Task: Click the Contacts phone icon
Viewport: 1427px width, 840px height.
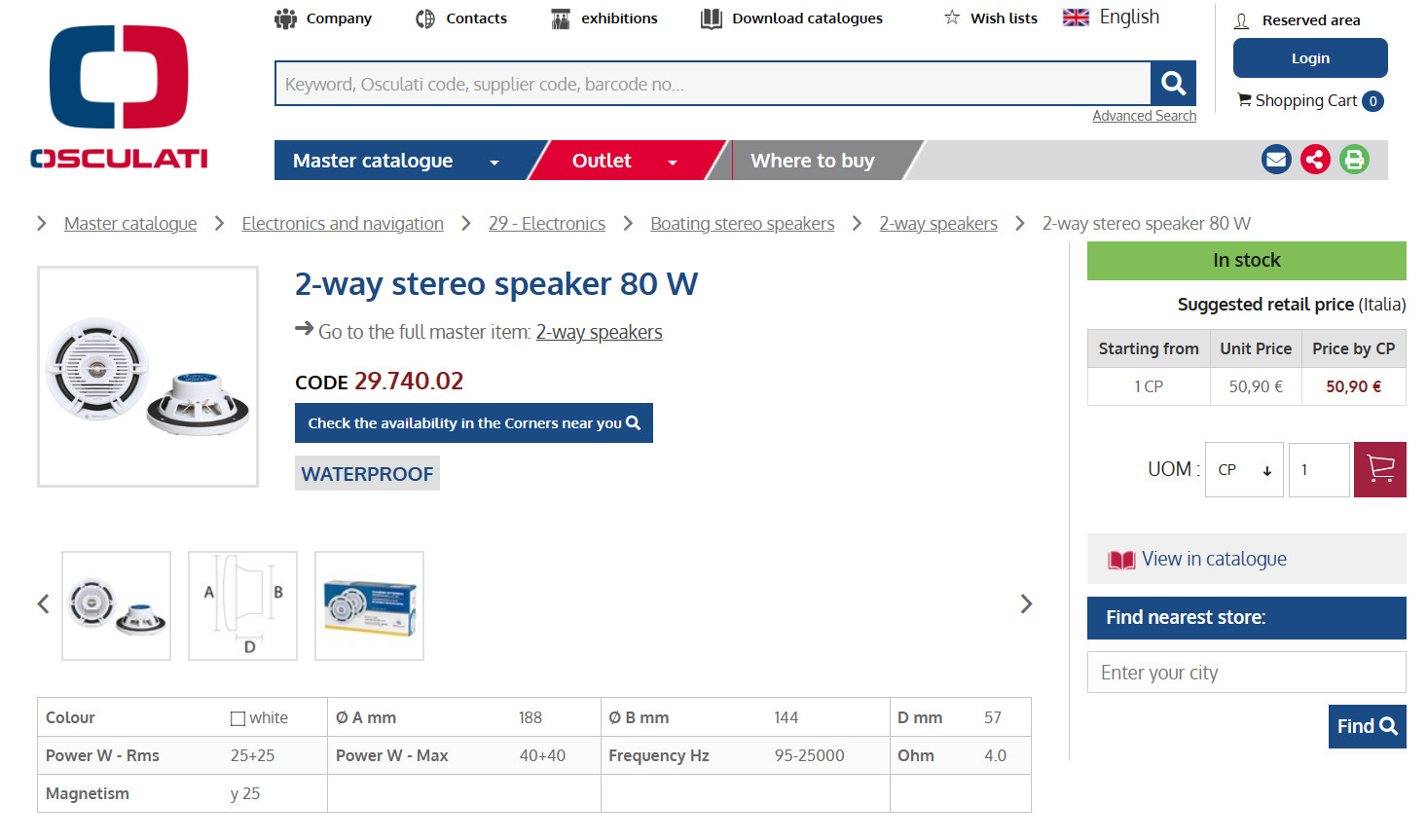Action: click(x=425, y=18)
